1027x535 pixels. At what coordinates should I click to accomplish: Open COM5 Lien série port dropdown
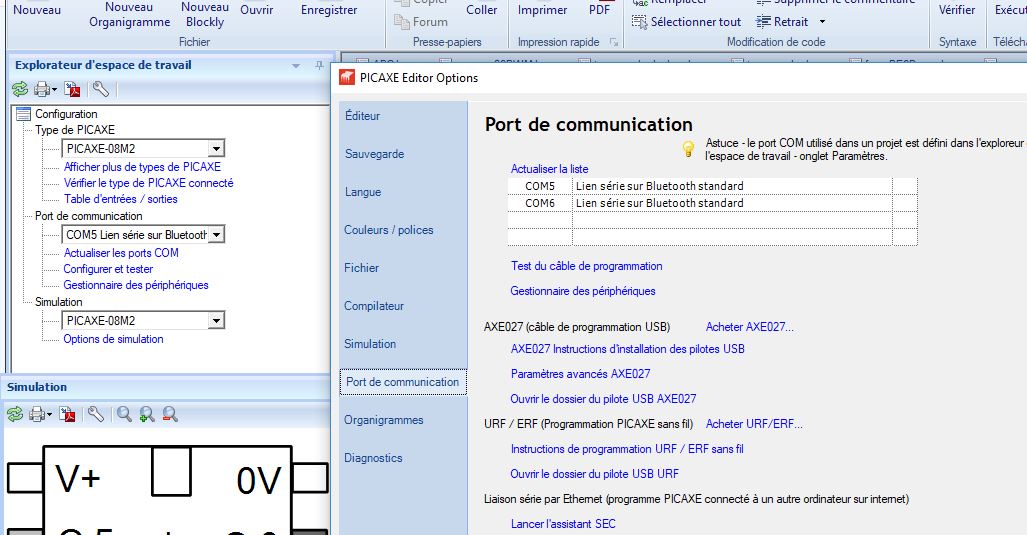(x=216, y=234)
